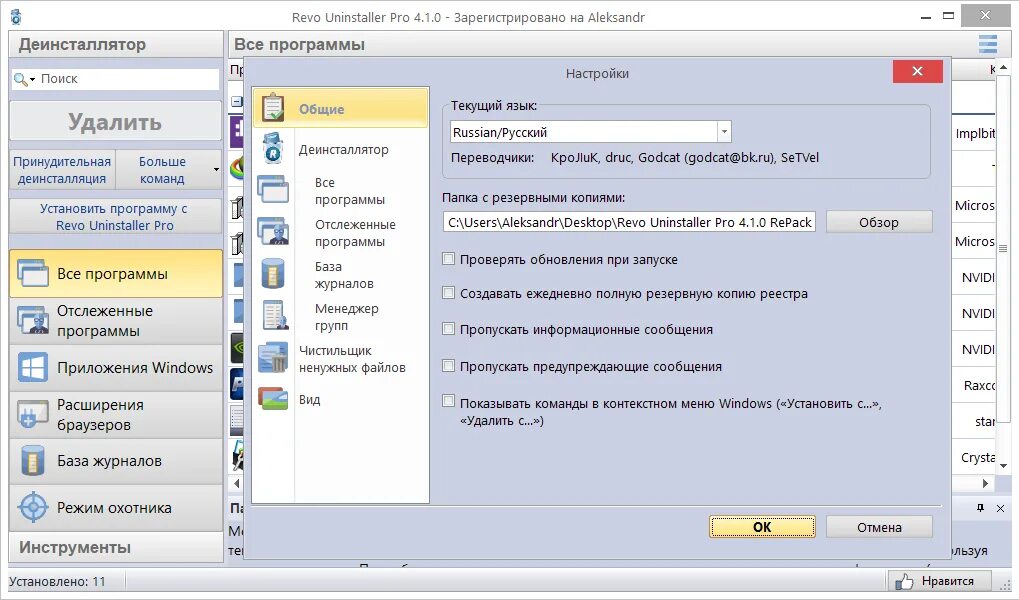Click the Деинсталлятор section header
The width and height of the screenshot is (1019, 600).
click(x=115, y=44)
